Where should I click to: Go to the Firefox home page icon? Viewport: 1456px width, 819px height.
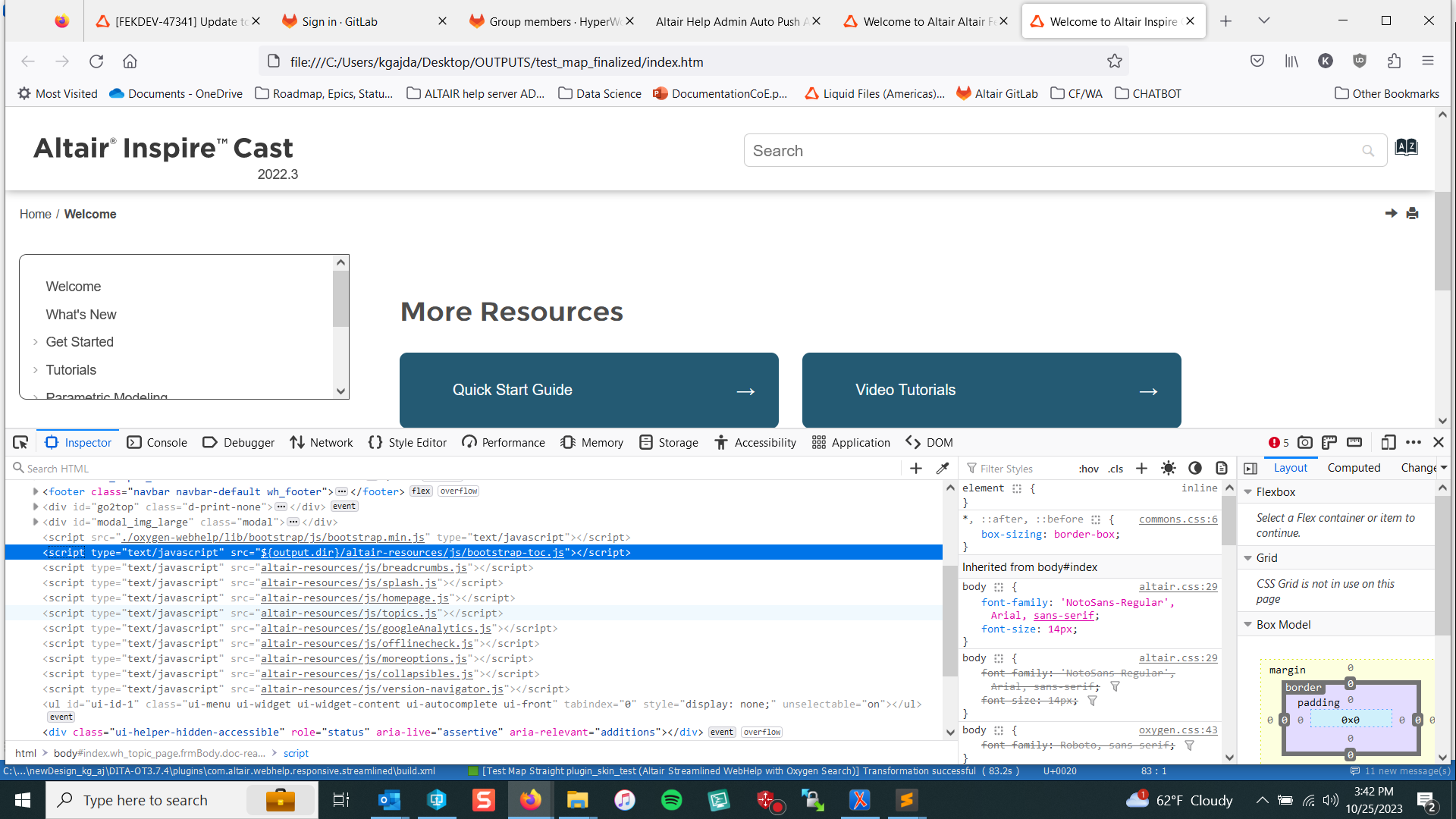tap(130, 61)
